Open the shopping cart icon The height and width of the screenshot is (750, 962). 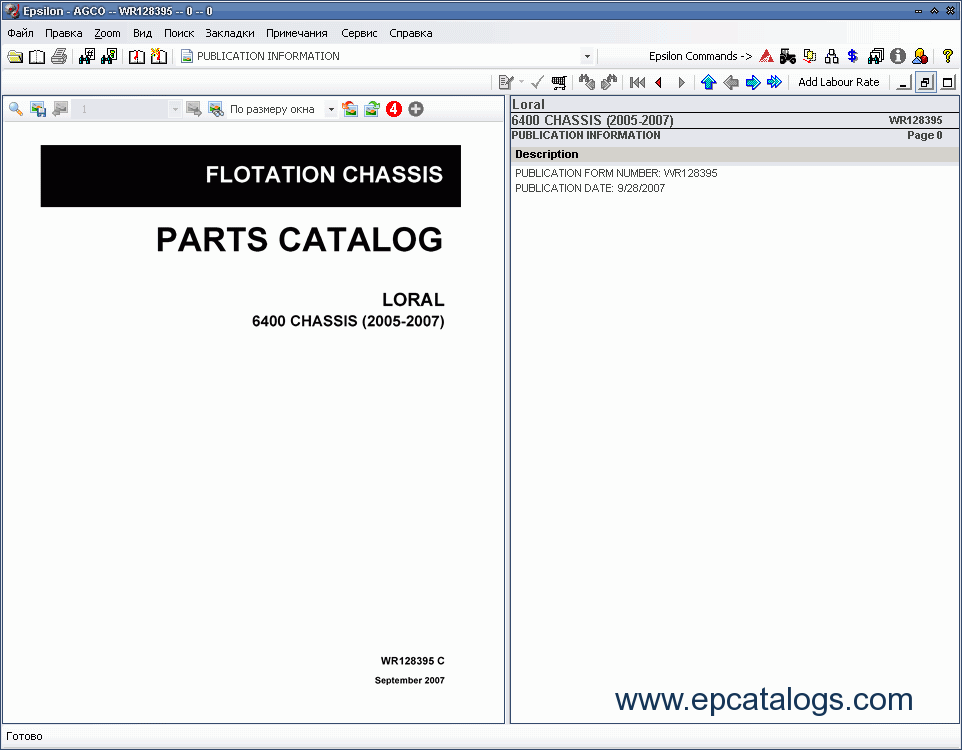coord(559,82)
